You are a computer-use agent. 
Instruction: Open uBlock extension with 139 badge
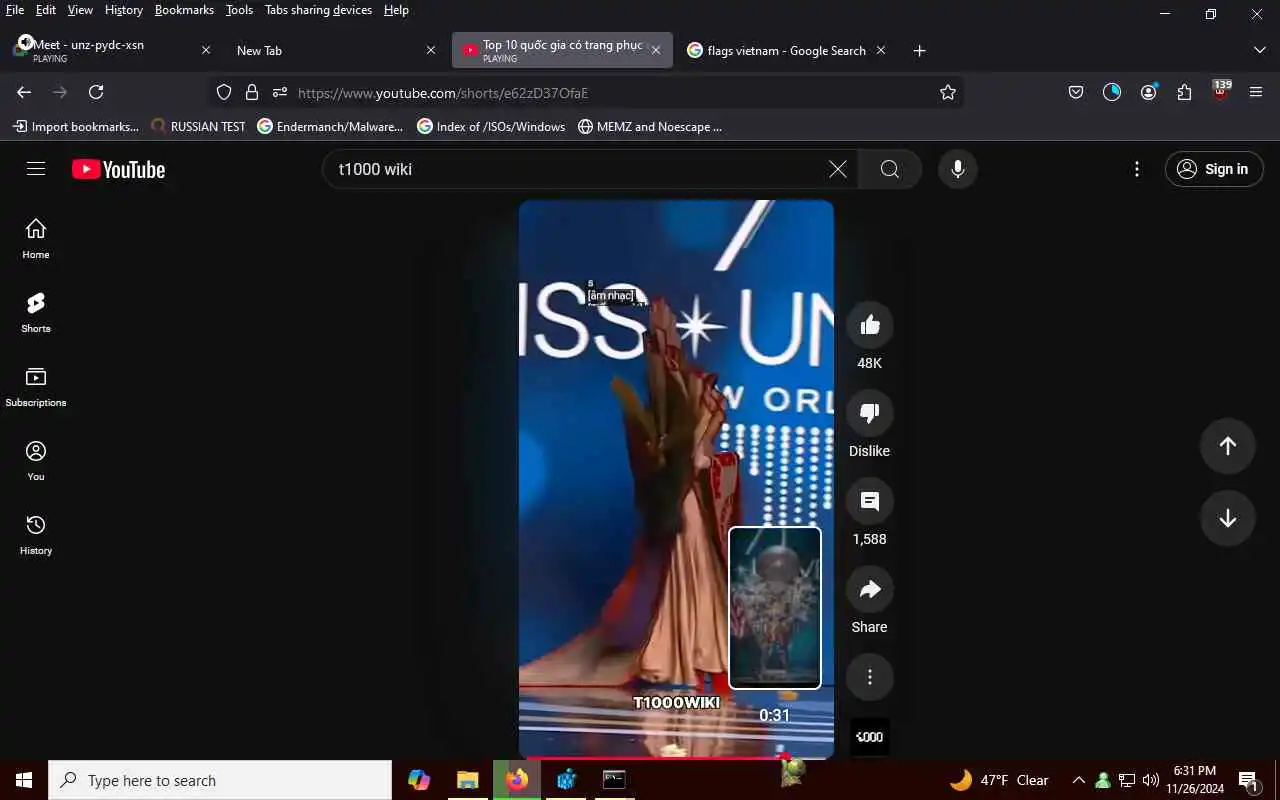(x=1220, y=92)
